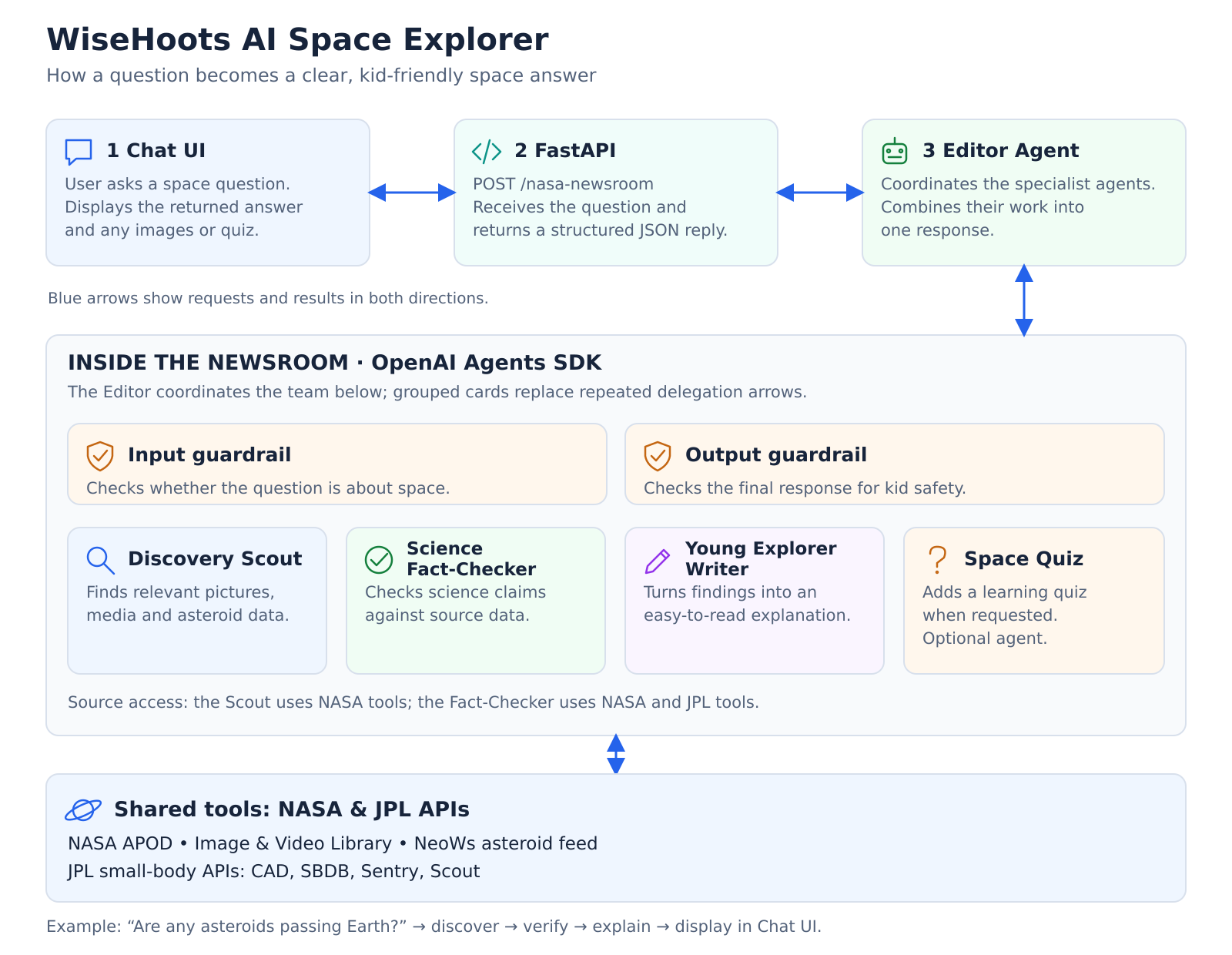Click the 'WiseHoots AI Space Explorer' title

(x=297, y=39)
